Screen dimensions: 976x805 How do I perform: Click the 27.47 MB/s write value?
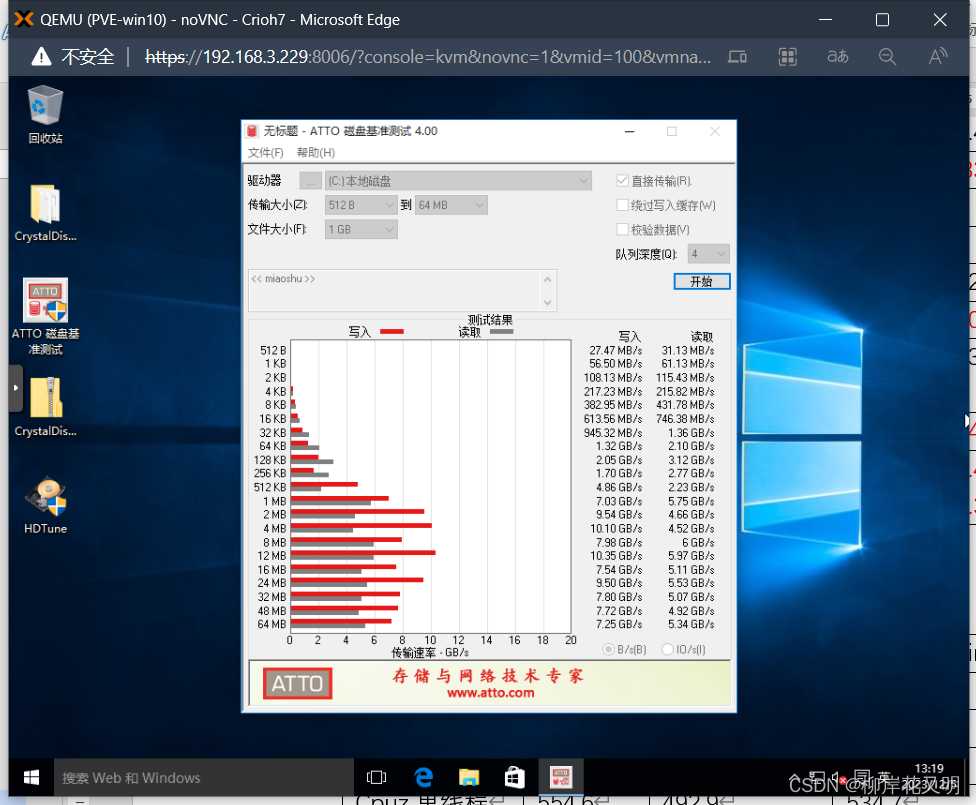coord(616,351)
